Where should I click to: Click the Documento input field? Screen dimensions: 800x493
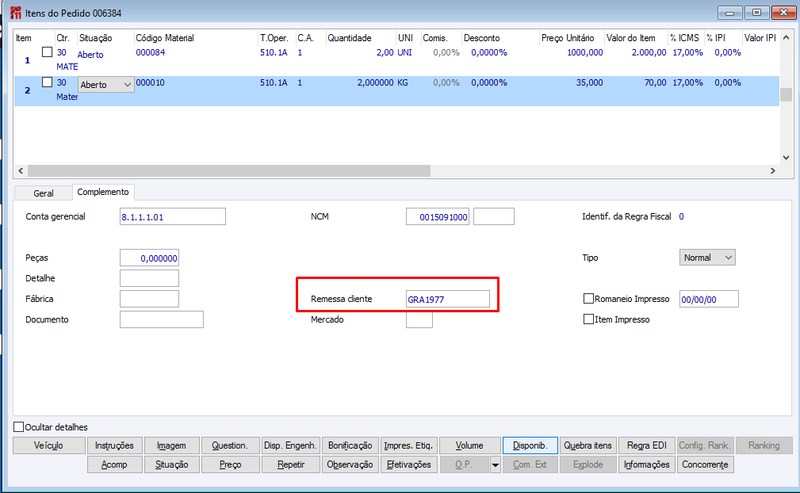click(162, 319)
